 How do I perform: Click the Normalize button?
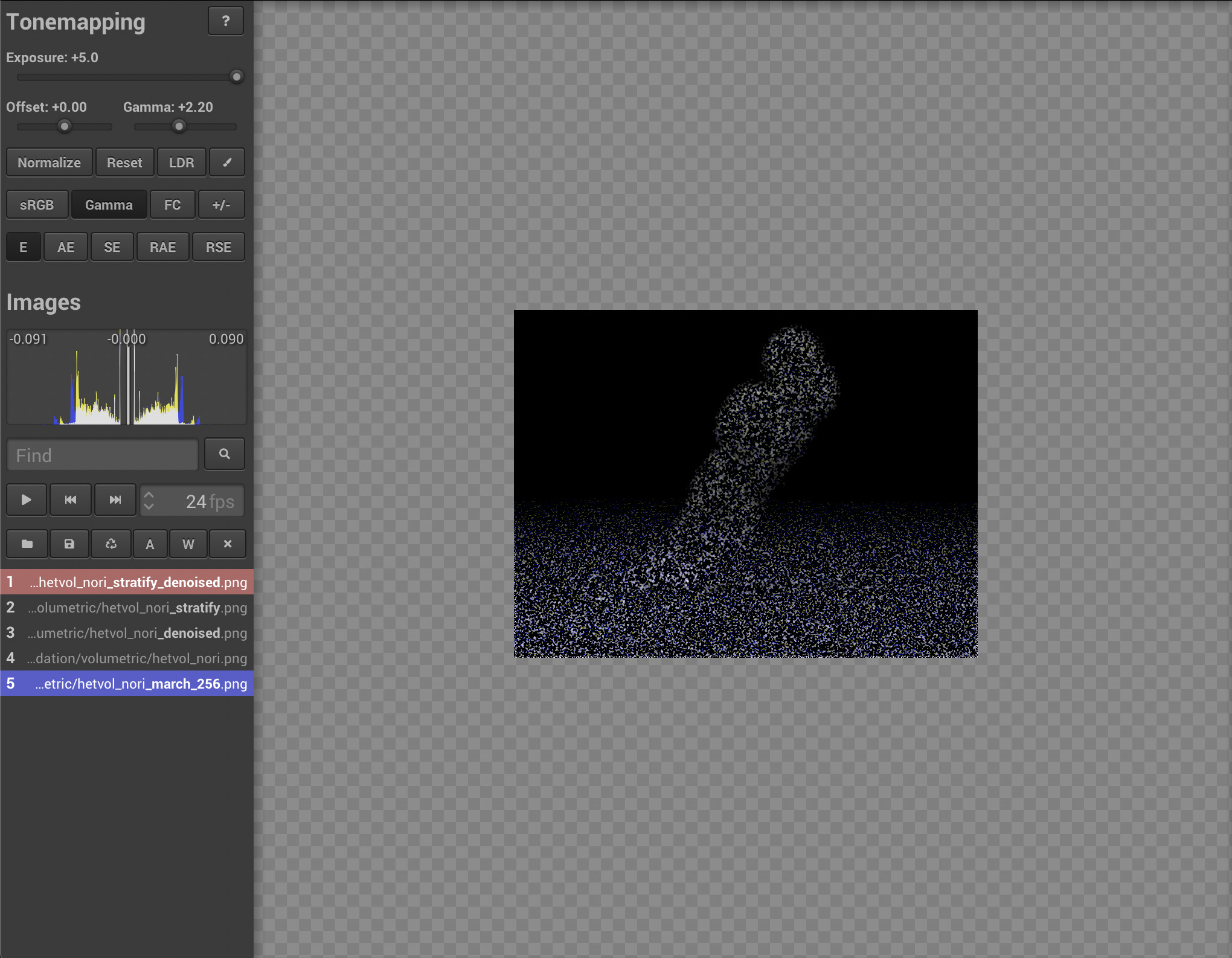tap(50, 162)
